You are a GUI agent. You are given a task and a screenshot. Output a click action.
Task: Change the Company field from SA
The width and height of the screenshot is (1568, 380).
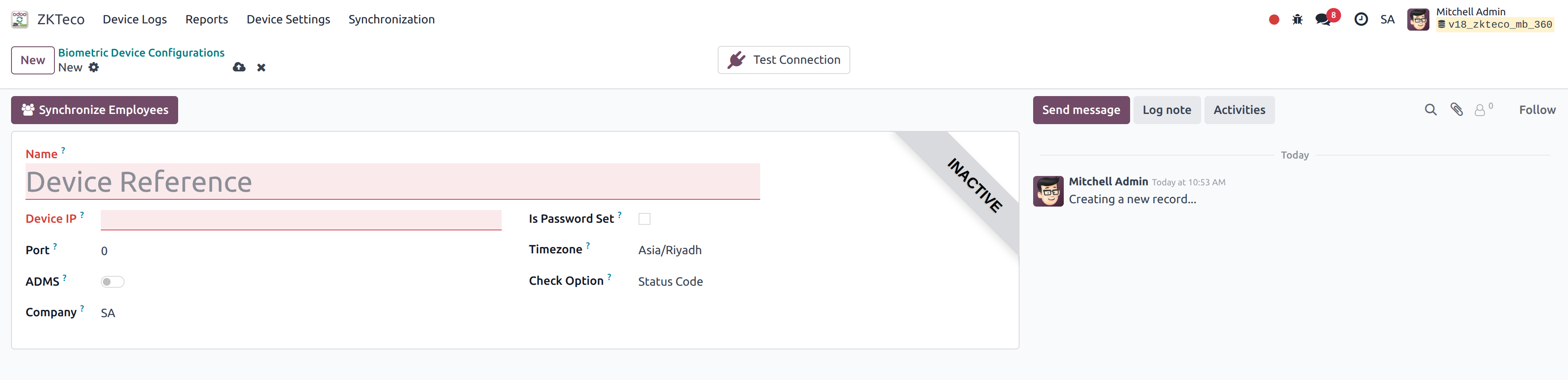click(108, 312)
